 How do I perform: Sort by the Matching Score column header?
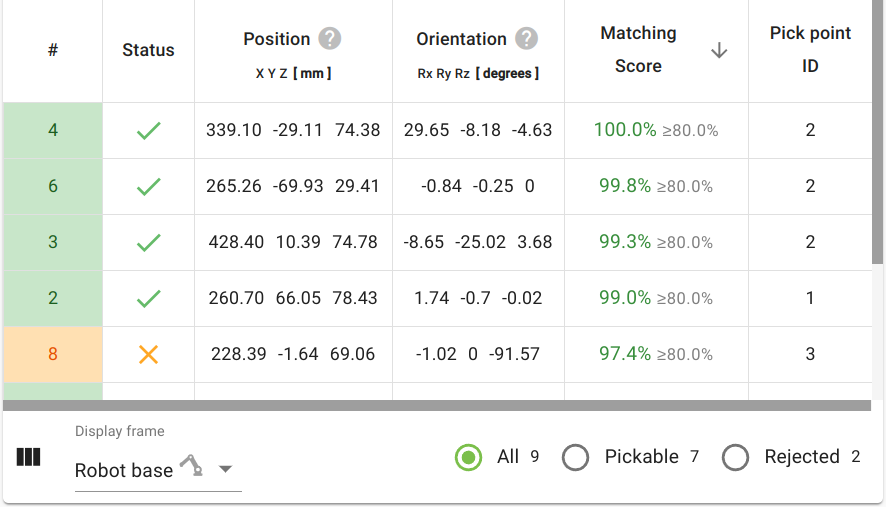(x=638, y=49)
